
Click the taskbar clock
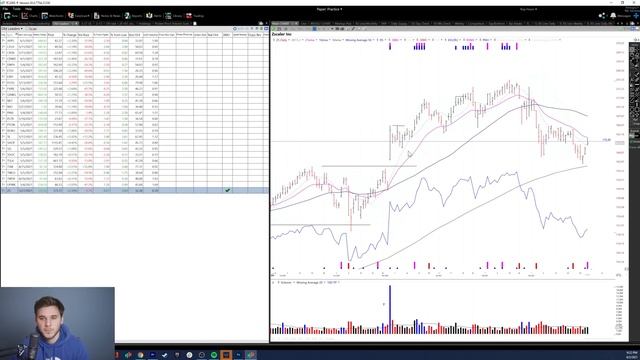tap(633, 354)
